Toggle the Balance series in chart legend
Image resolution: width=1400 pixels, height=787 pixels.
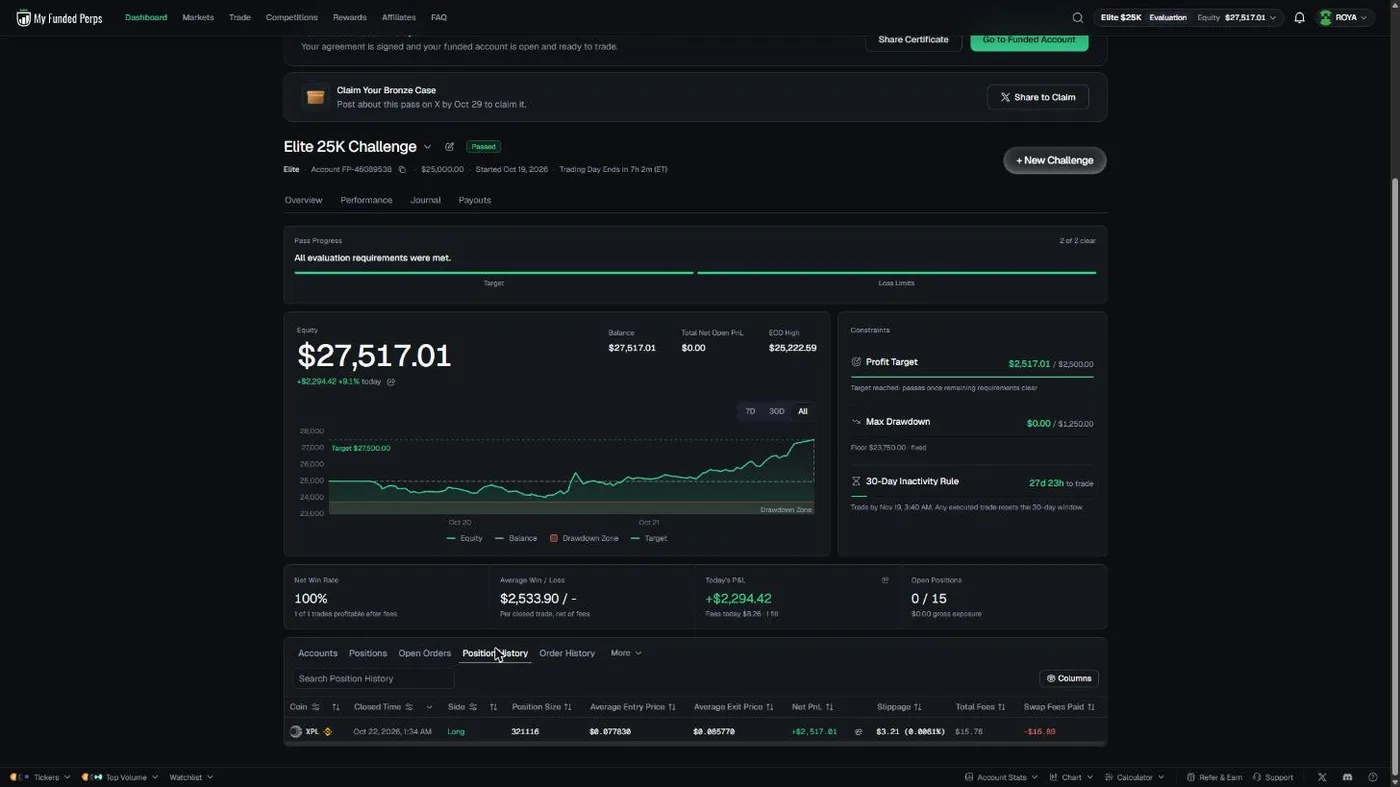(517, 539)
